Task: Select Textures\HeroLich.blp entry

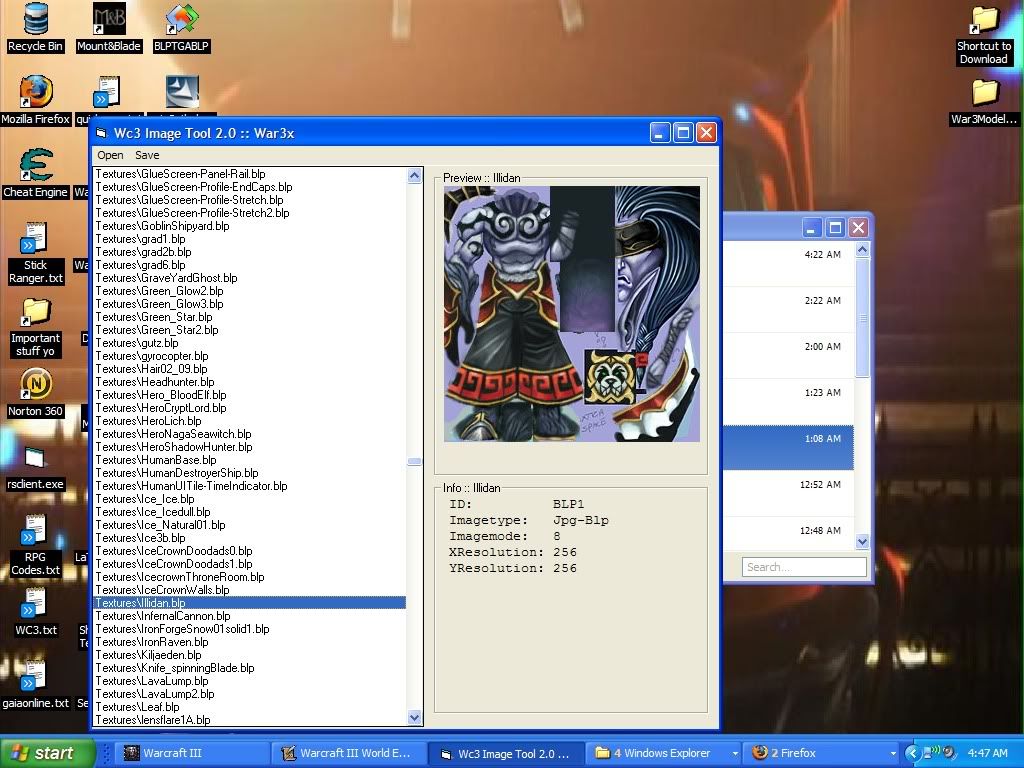Action: pos(250,421)
